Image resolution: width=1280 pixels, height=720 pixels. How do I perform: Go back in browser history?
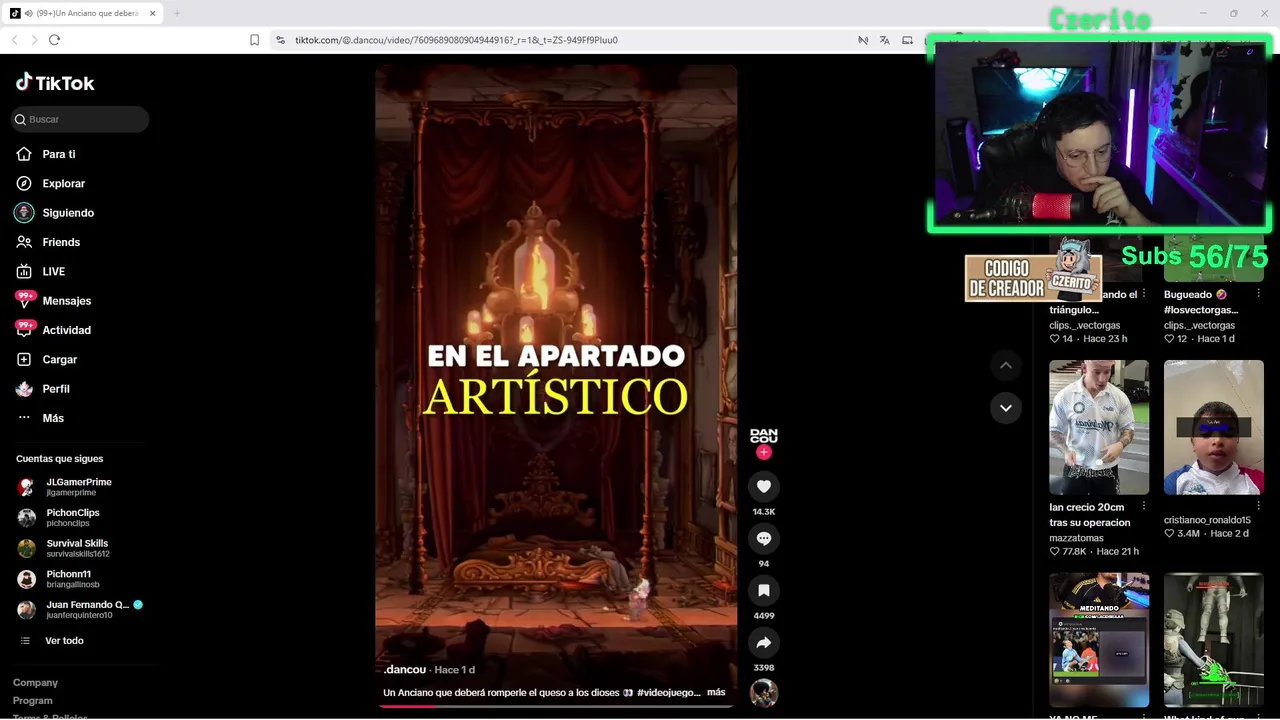[x=14, y=40]
